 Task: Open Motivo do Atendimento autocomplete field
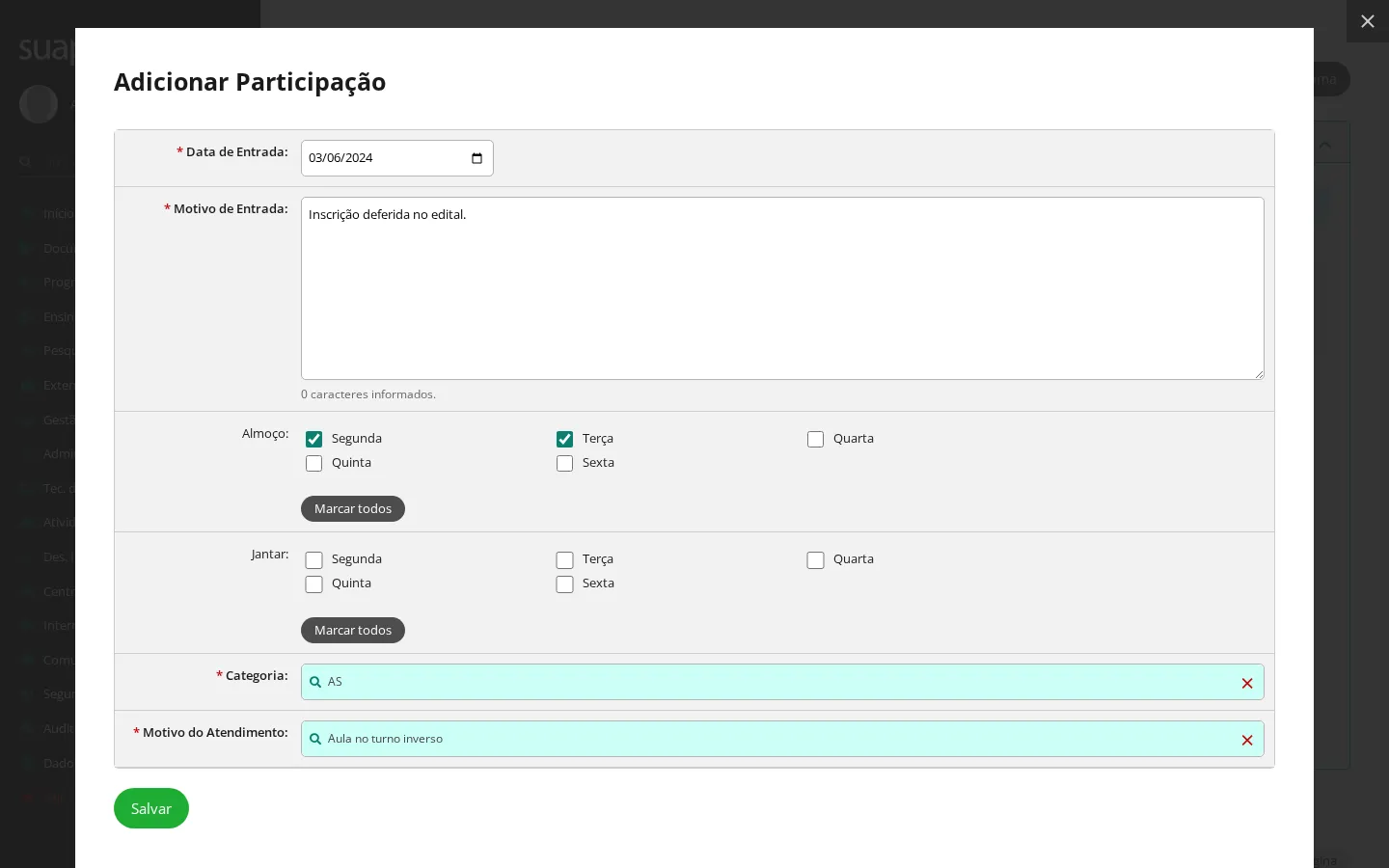[x=782, y=739]
